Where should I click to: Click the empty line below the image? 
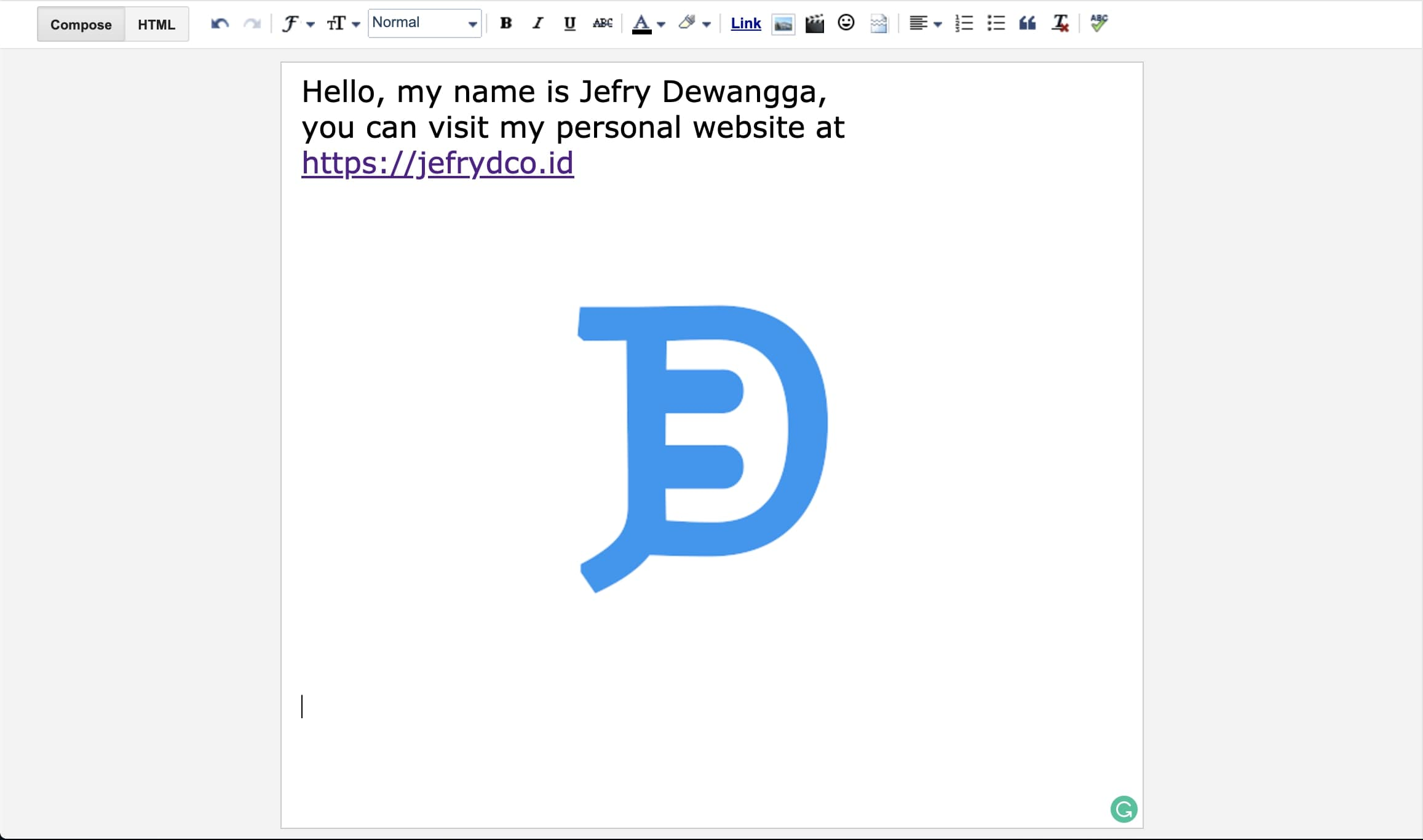point(711,707)
